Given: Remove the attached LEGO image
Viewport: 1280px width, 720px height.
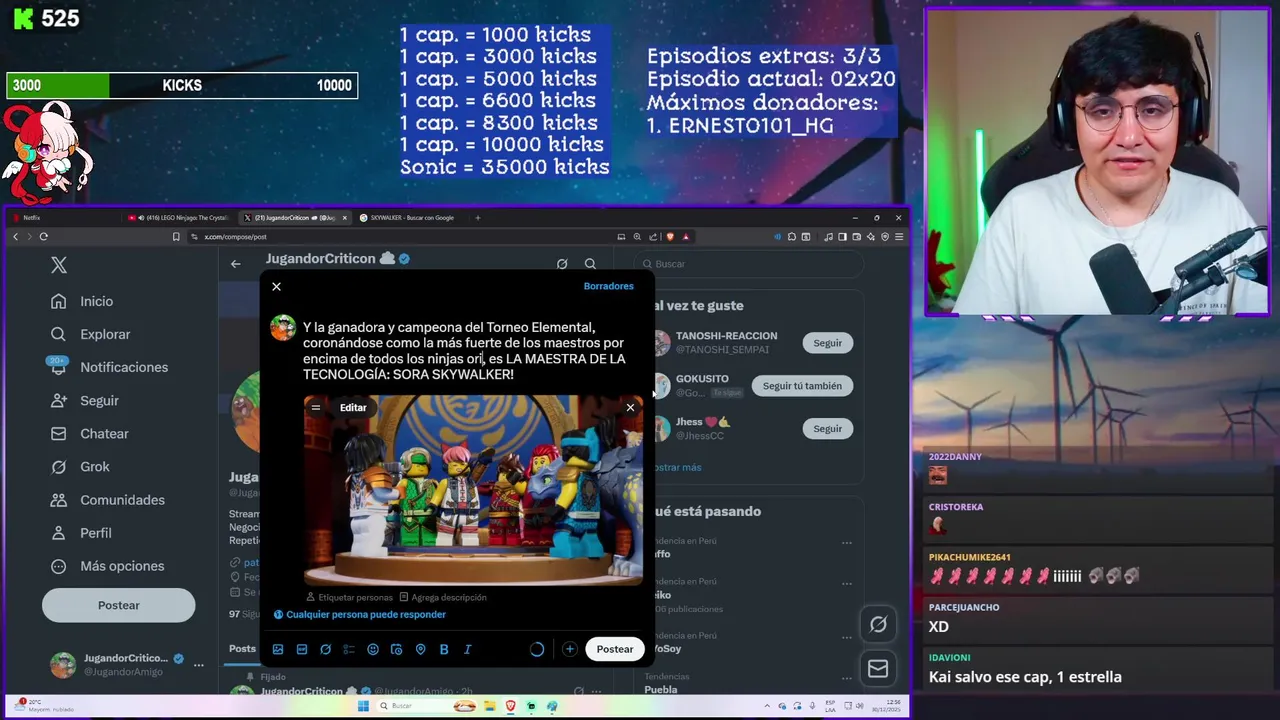Looking at the screenshot, I should (x=630, y=408).
